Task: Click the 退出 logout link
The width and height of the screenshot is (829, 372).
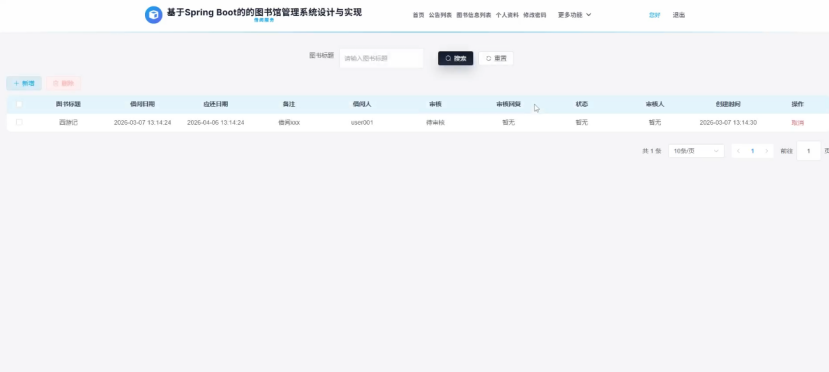Action: click(679, 15)
